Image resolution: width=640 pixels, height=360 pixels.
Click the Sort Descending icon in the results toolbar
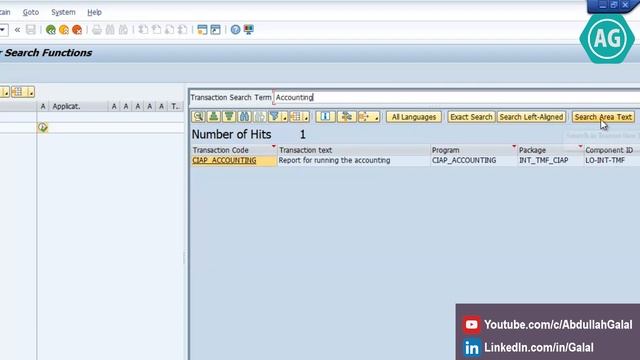point(229,117)
